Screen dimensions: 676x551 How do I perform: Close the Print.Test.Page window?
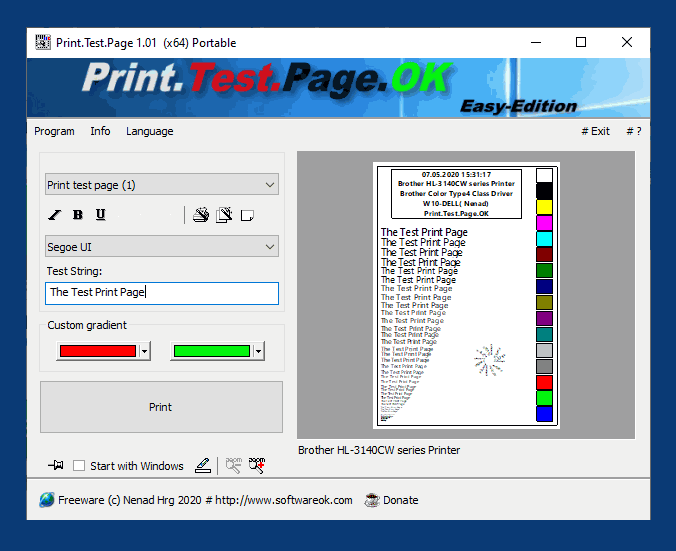(627, 42)
